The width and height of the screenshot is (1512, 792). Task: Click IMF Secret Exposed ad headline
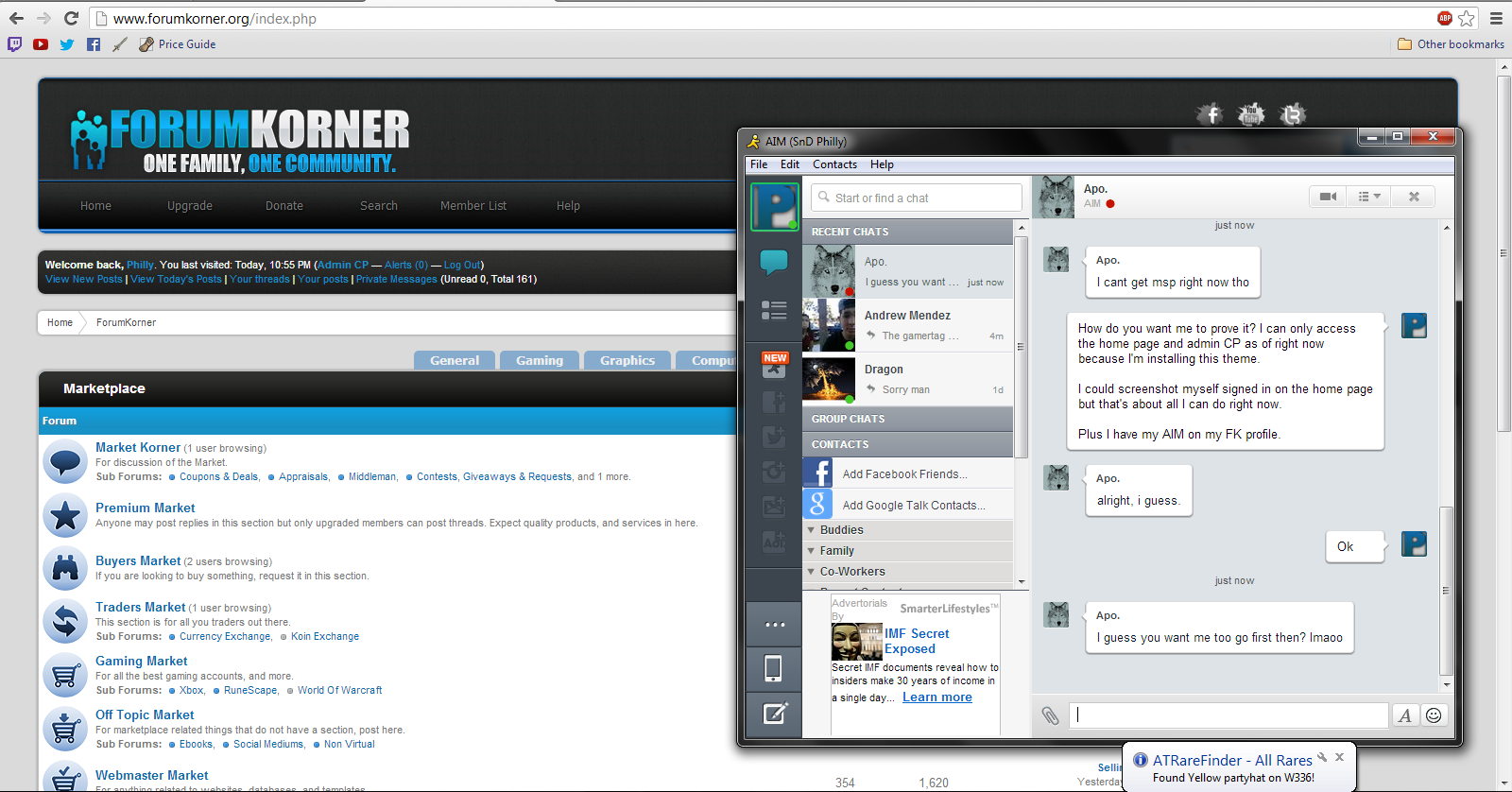pos(917,641)
